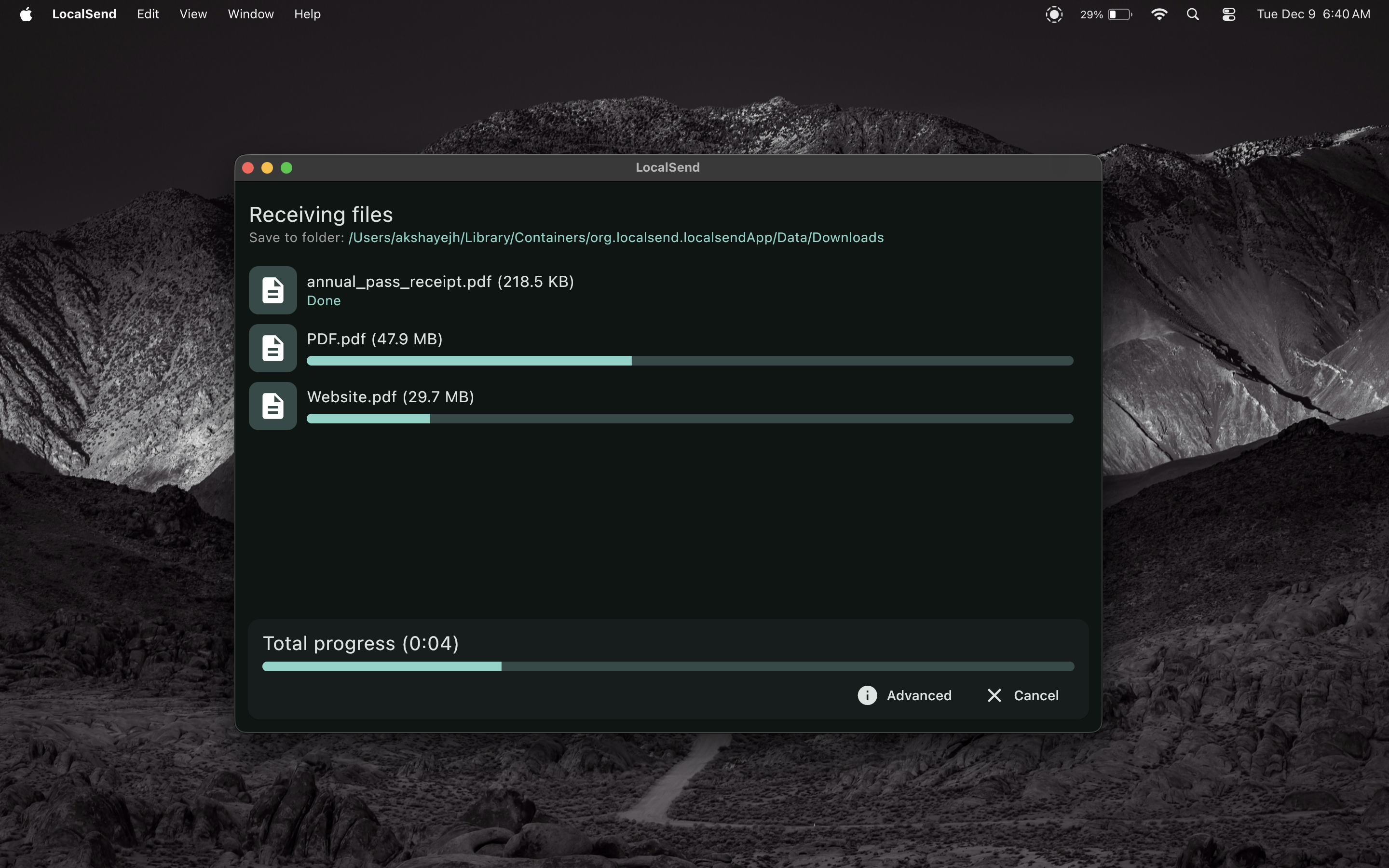Open Control Center in the menu bar

(x=1228, y=14)
